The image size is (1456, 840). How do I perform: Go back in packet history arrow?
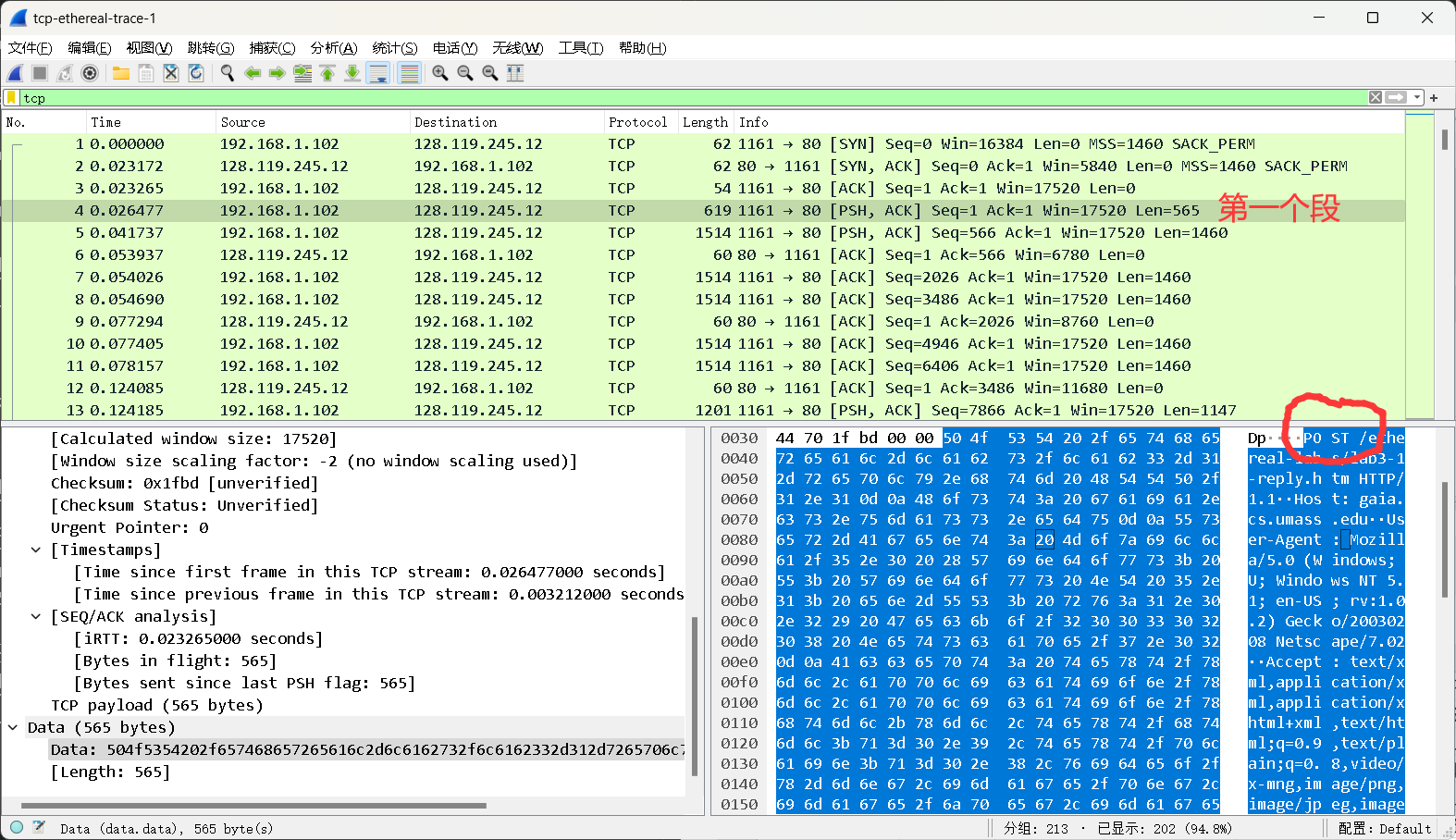tap(253, 73)
